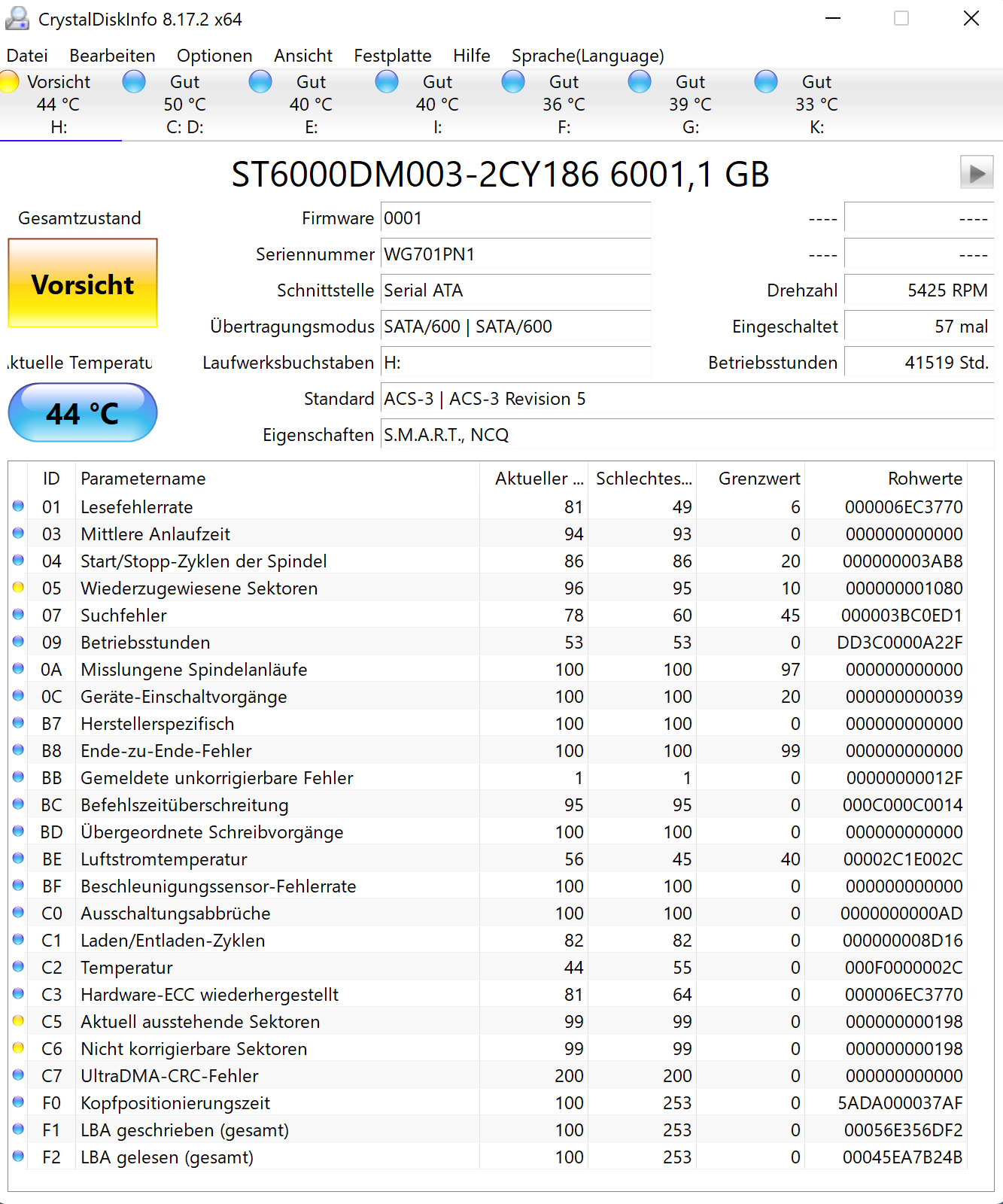This screenshot has height=1204, width=1003.
Task: Click the 44 °C temperature button
Action: coord(83,412)
